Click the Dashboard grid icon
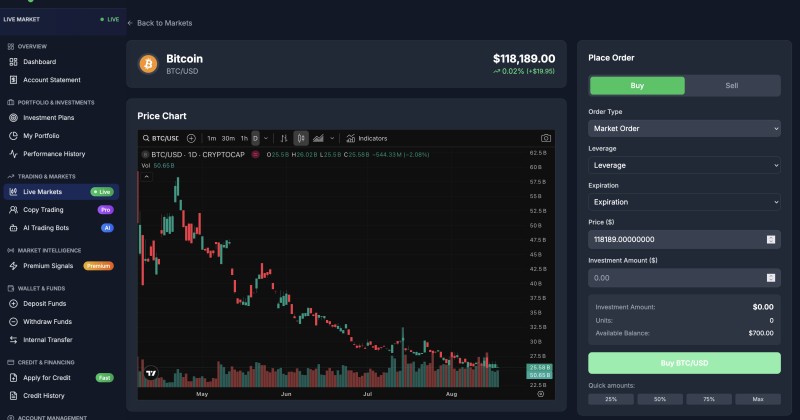The height and width of the screenshot is (420, 800). (x=13, y=62)
